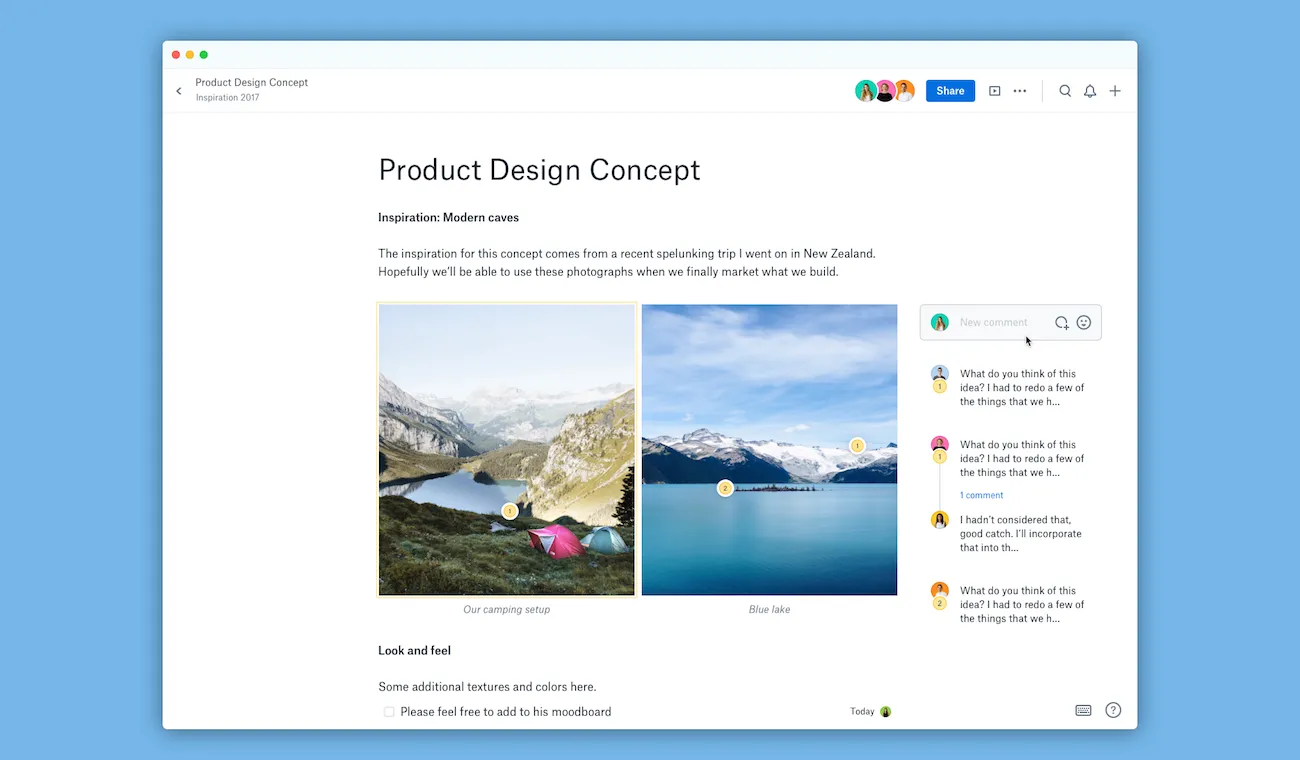Open the emoji picker in the comment box
The width and height of the screenshot is (1300, 760).
pyautogui.click(x=1083, y=322)
